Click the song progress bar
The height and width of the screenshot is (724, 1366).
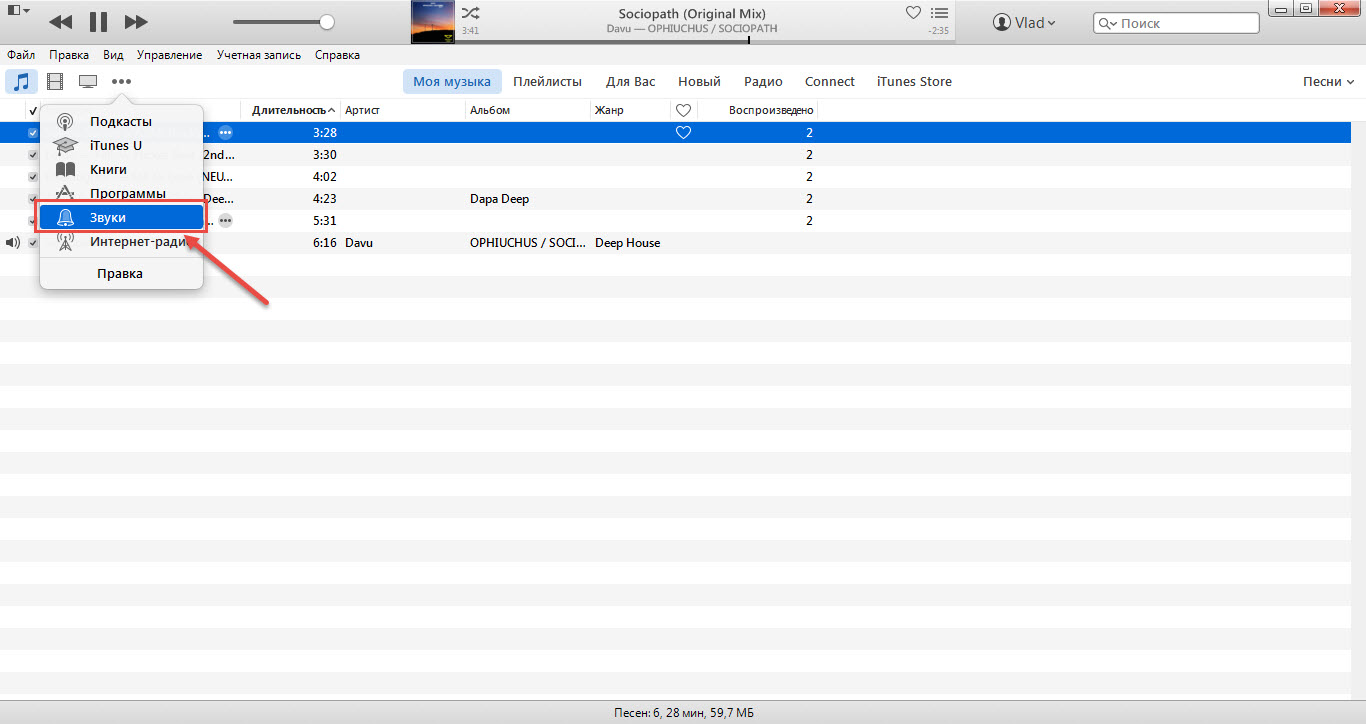tap(705, 41)
